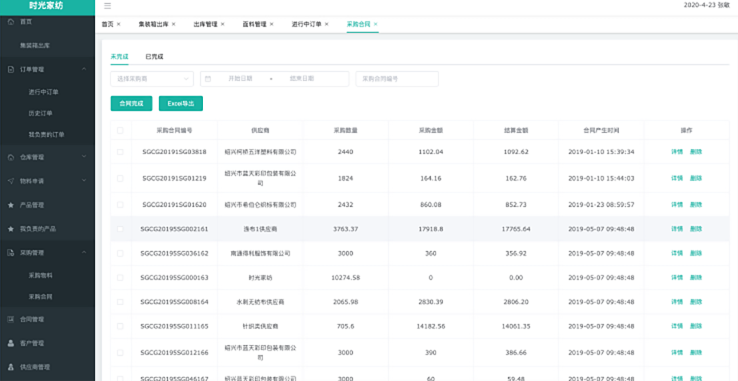738x381 pixels.
Task: Check the row for contract SGCG20191SG01219
Action: [x=120, y=178]
